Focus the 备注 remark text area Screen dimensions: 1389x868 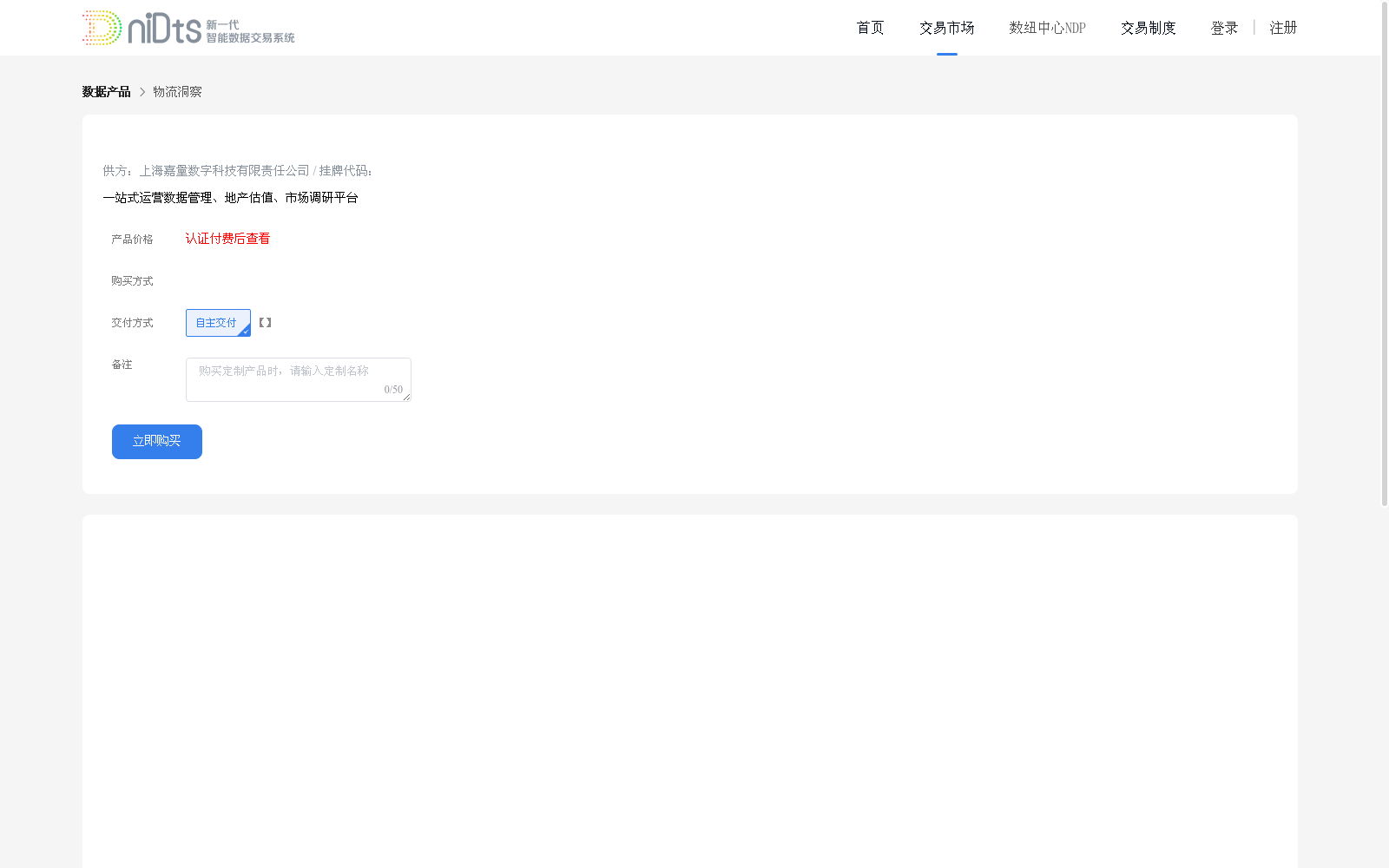click(299, 379)
